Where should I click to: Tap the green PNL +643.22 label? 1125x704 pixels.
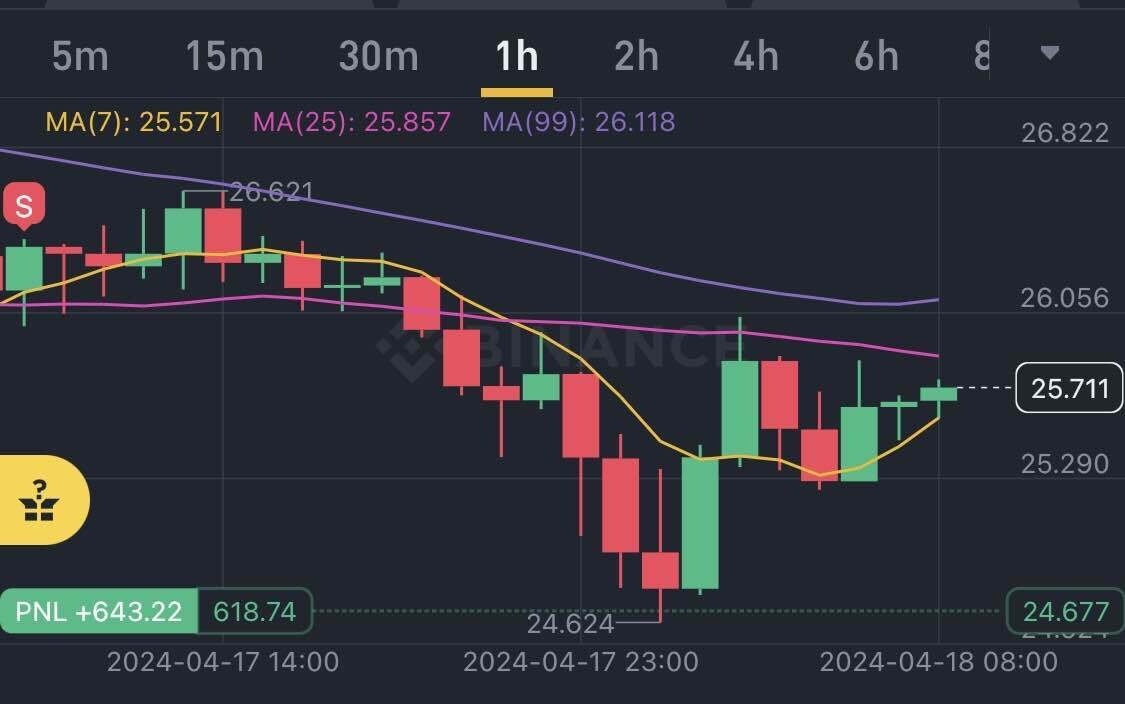pos(99,611)
